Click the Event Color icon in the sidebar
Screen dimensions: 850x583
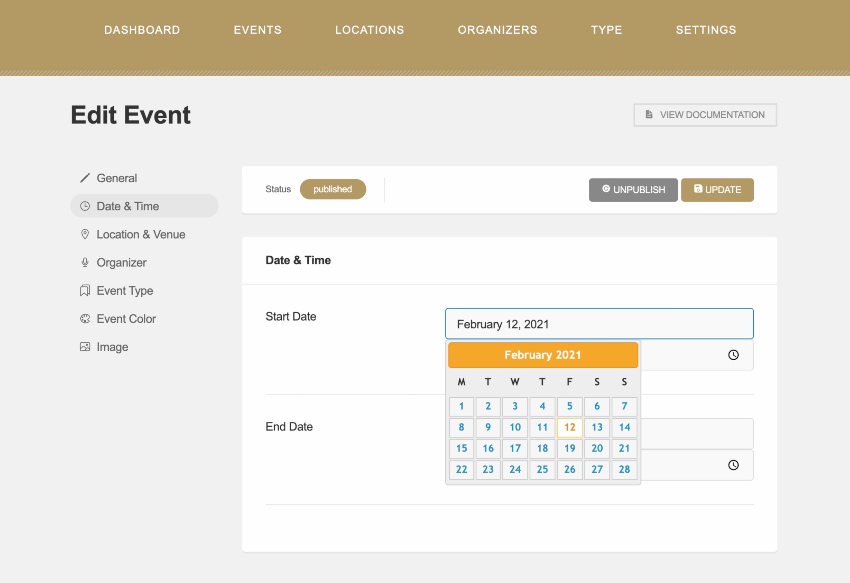coord(85,318)
